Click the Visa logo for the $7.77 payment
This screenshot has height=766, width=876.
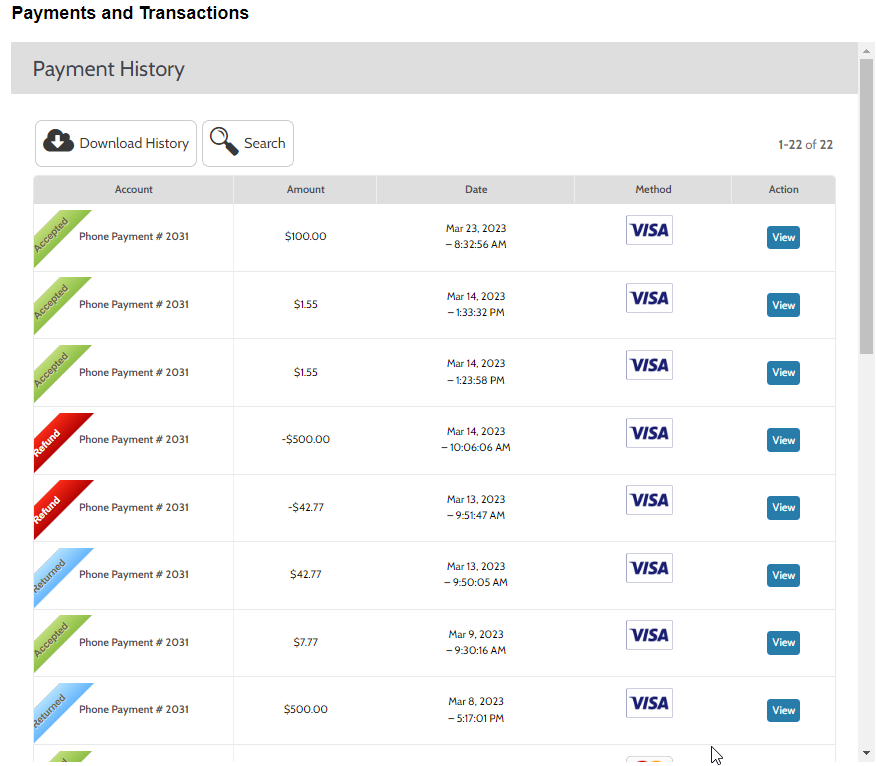click(x=649, y=635)
